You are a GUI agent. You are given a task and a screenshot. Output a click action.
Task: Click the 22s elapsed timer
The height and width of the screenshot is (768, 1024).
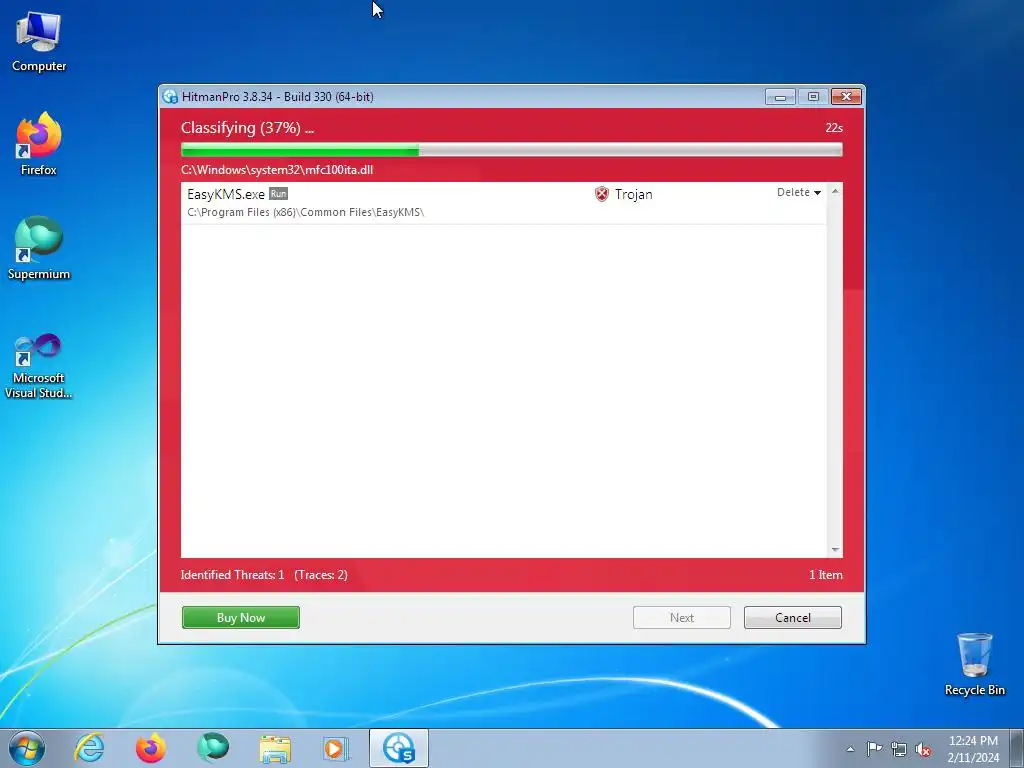tap(834, 128)
